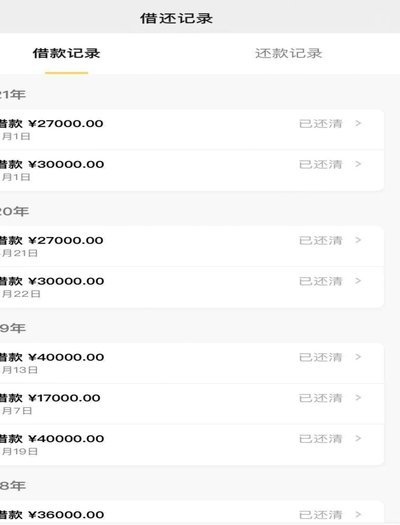Open the ¥27000.00 loan record dated 21日
This screenshot has width=400, height=525.
point(191,246)
